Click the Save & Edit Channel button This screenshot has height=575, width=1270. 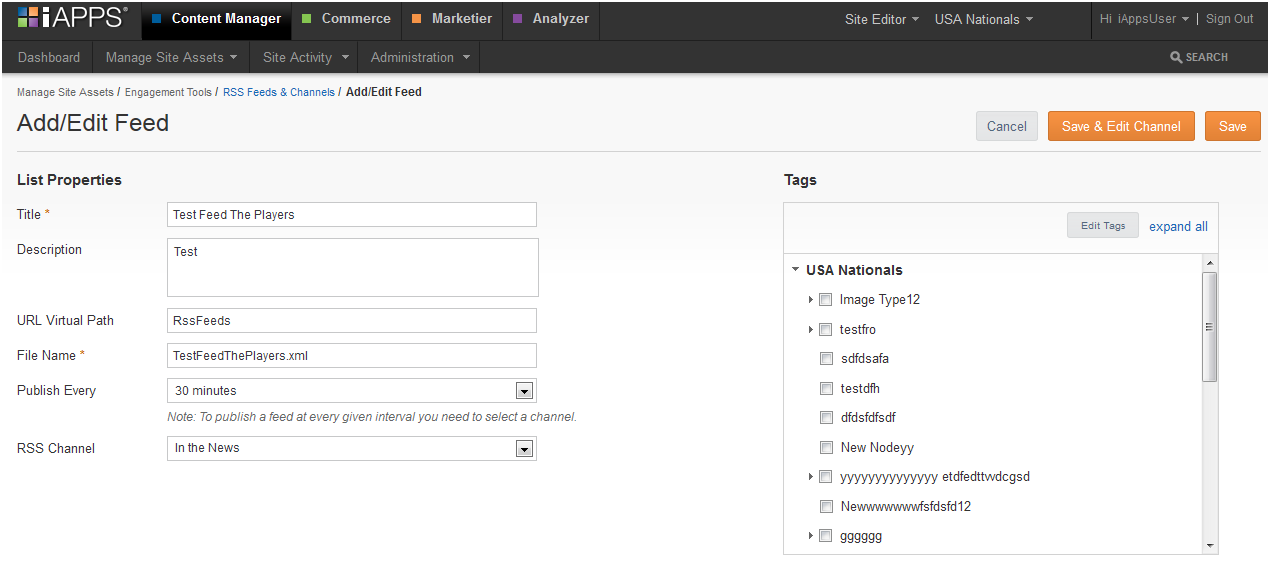click(x=1121, y=126)
